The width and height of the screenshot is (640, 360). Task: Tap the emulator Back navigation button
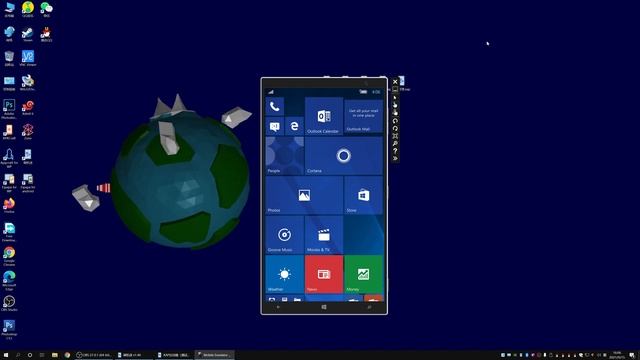coord(278,307)
